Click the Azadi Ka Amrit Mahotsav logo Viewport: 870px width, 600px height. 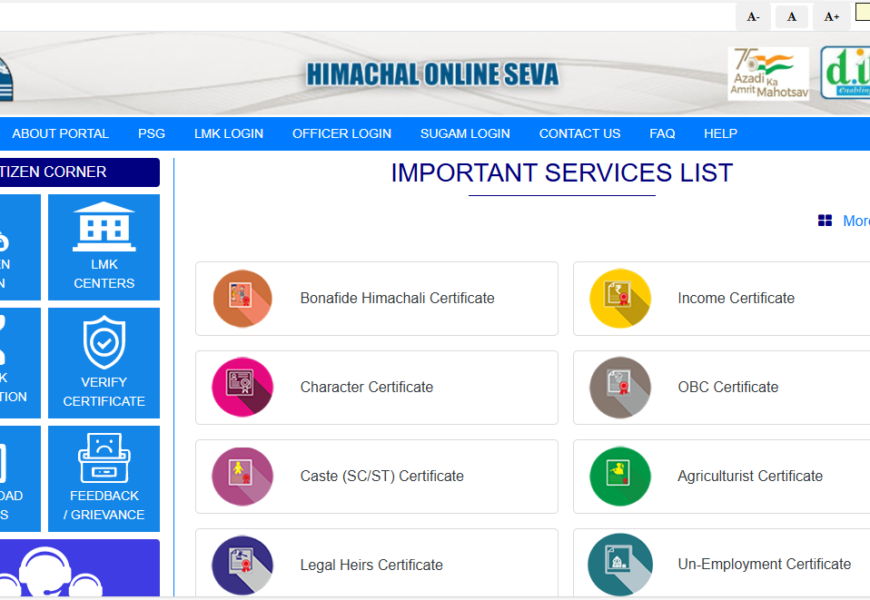point(767,73)
